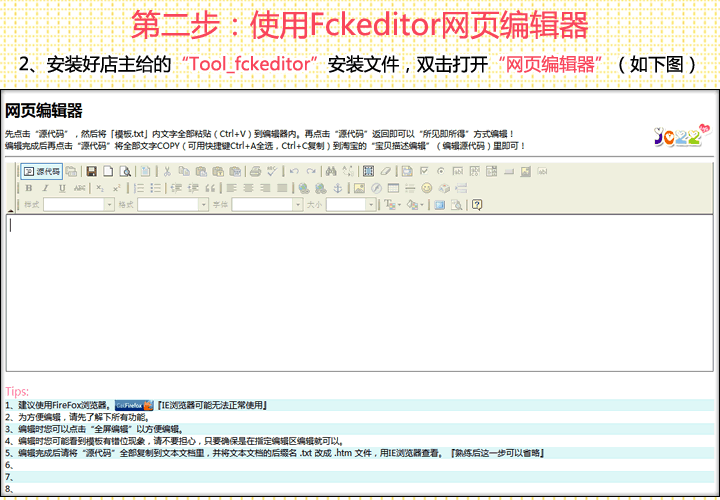This screenshot has height=500, width=720.
Task: Cut selection with the scissors icon
Action: [x=167, y=171]
